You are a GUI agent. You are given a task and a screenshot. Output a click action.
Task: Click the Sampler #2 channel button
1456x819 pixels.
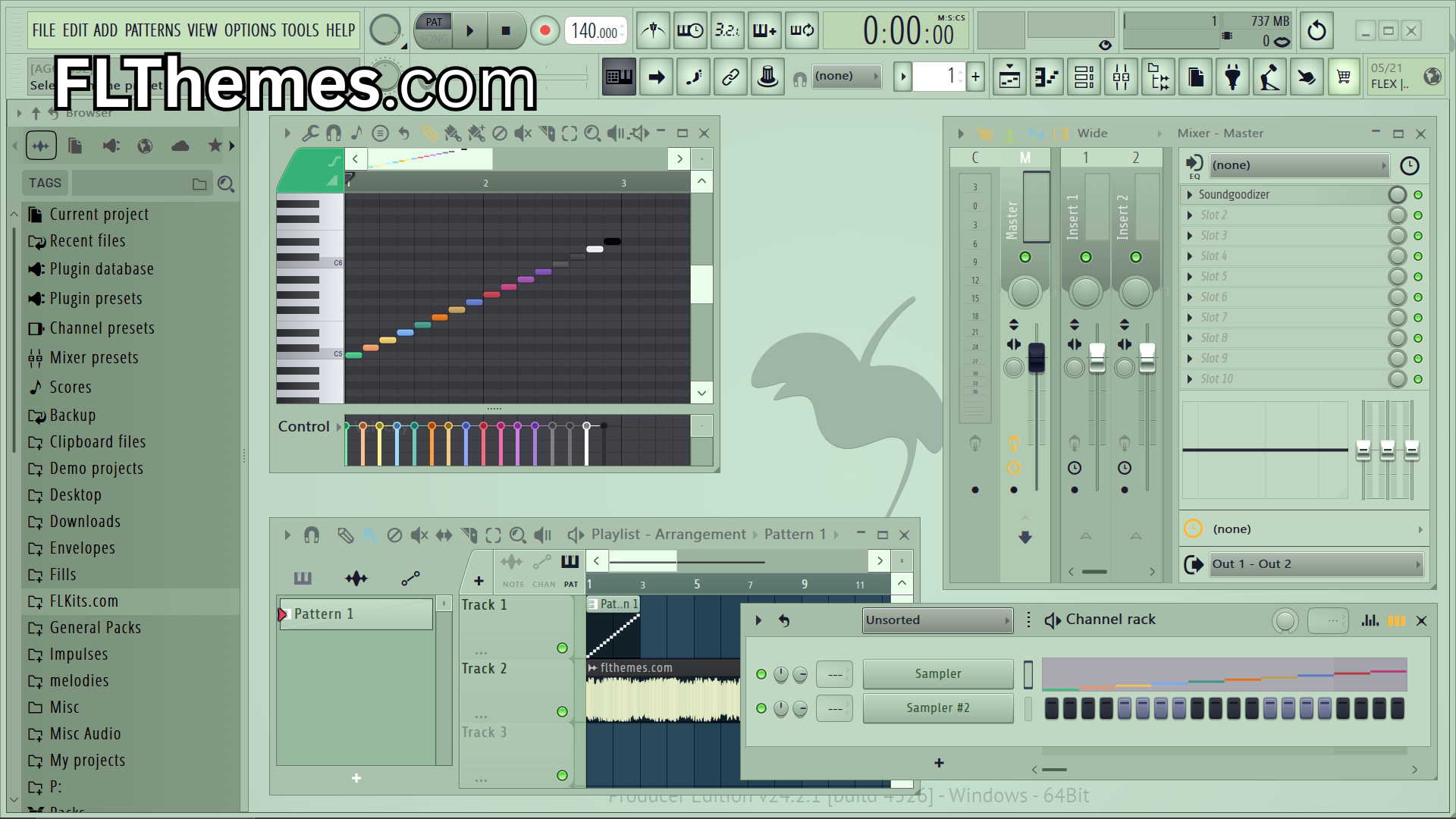[938, 708]
